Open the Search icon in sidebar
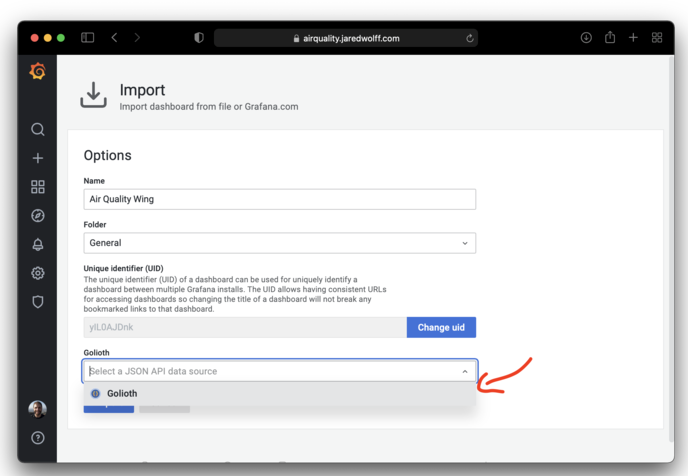Screen dimensions: 688x476 tap(38, 129)
